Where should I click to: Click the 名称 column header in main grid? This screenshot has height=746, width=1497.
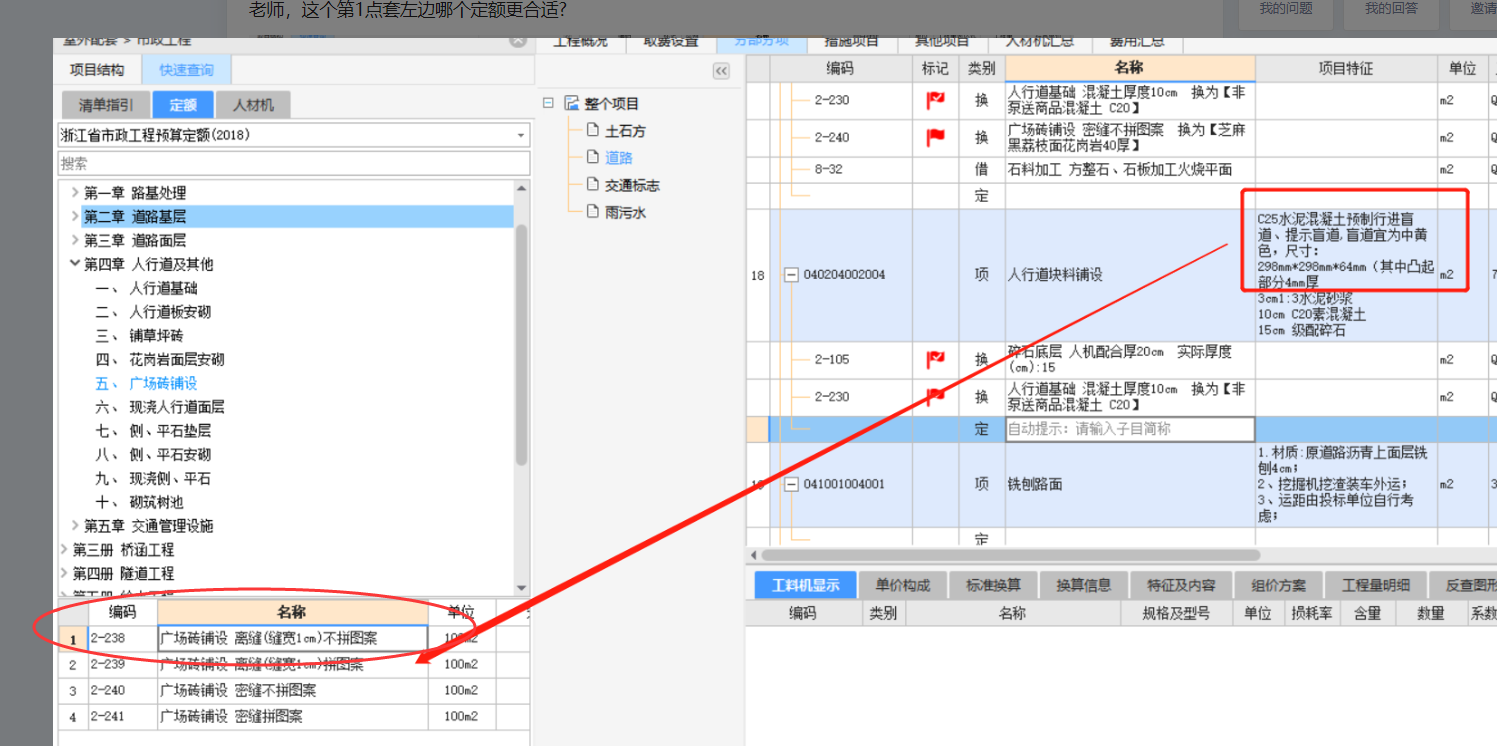click(x=1130, y=68)
